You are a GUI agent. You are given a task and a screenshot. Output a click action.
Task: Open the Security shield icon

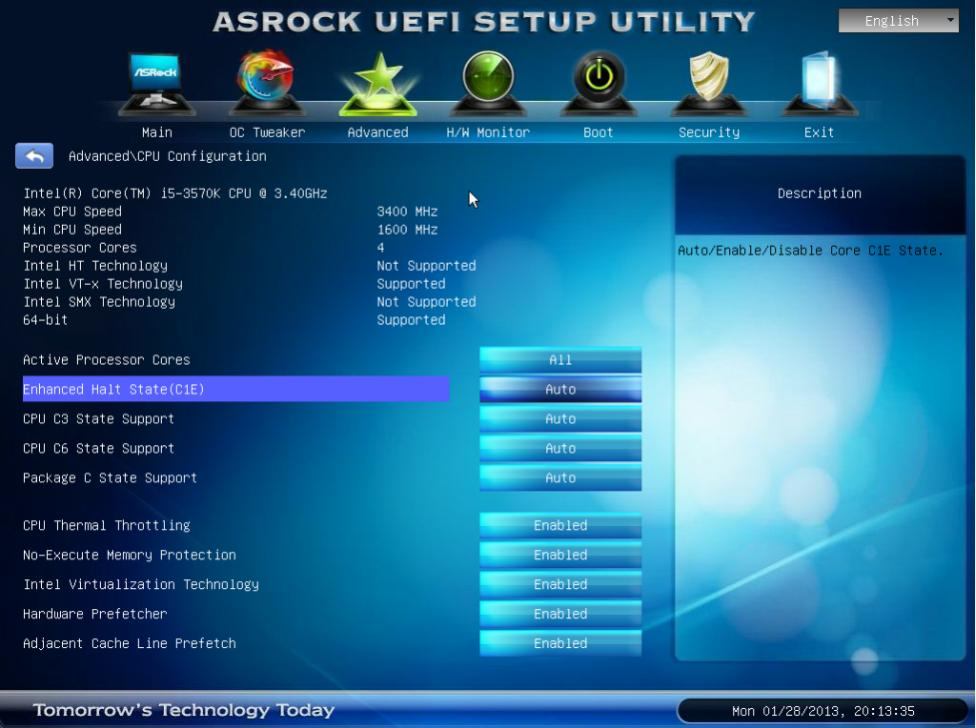[x=709, y=83]
